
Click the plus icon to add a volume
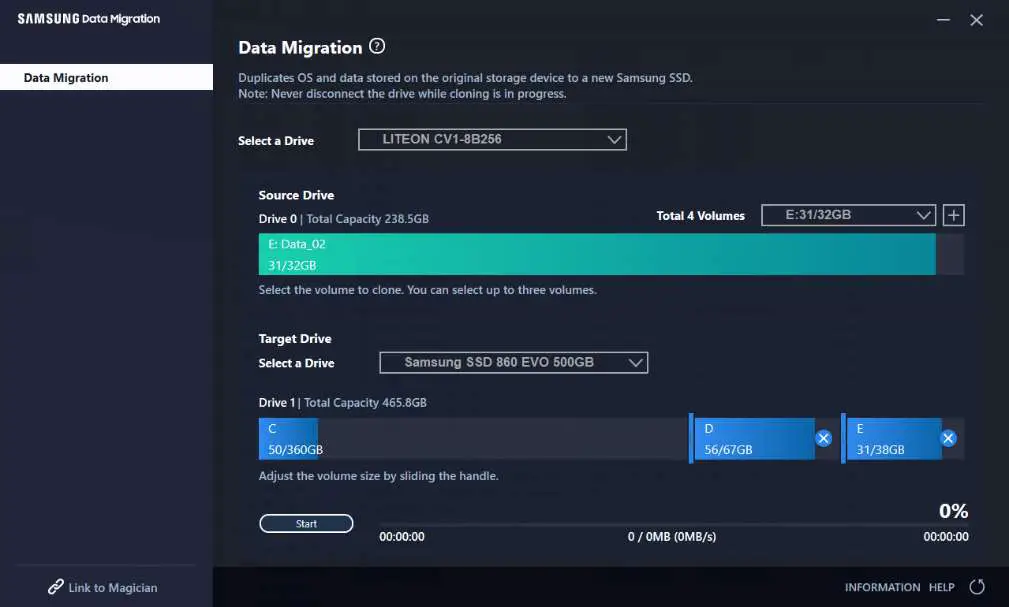[953, 215]
